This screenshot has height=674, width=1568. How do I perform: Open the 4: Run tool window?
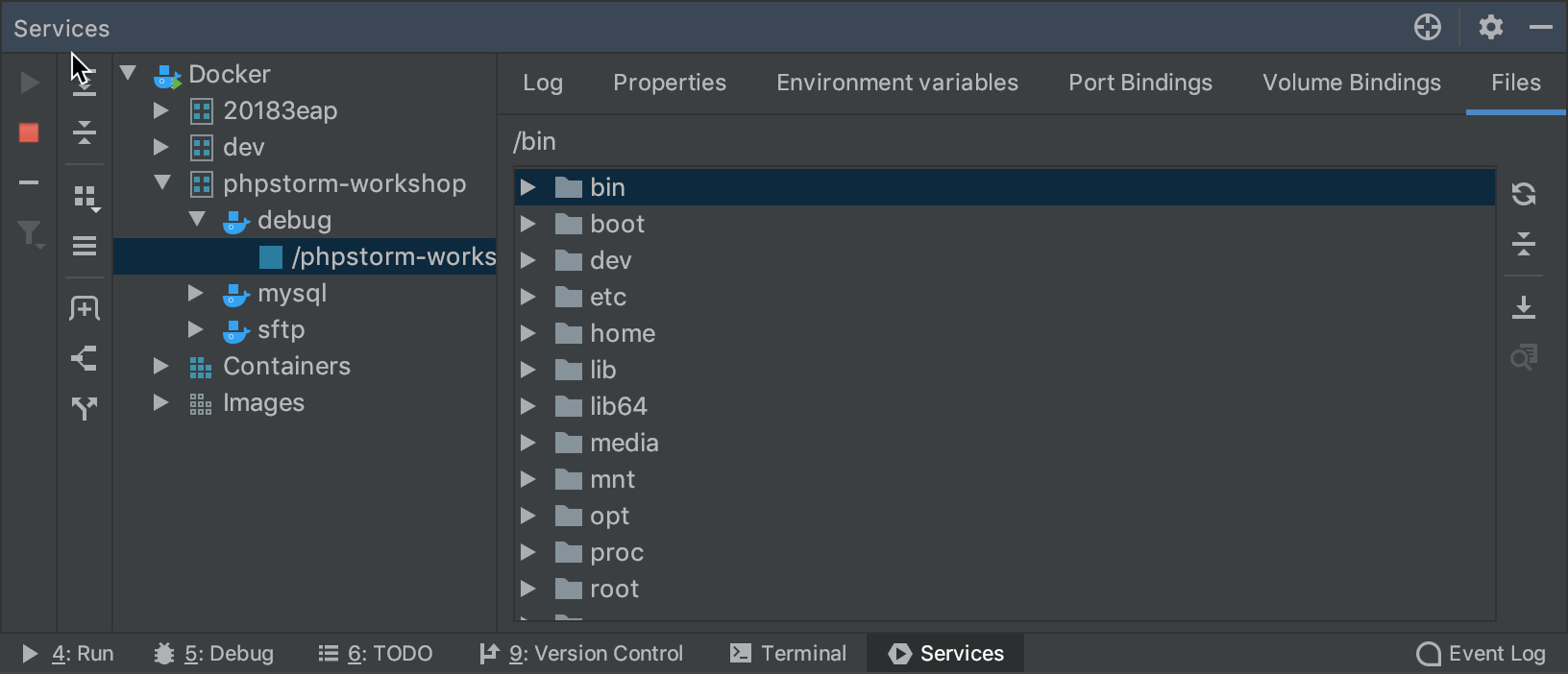pyautogui.click(x=67, y=654)
